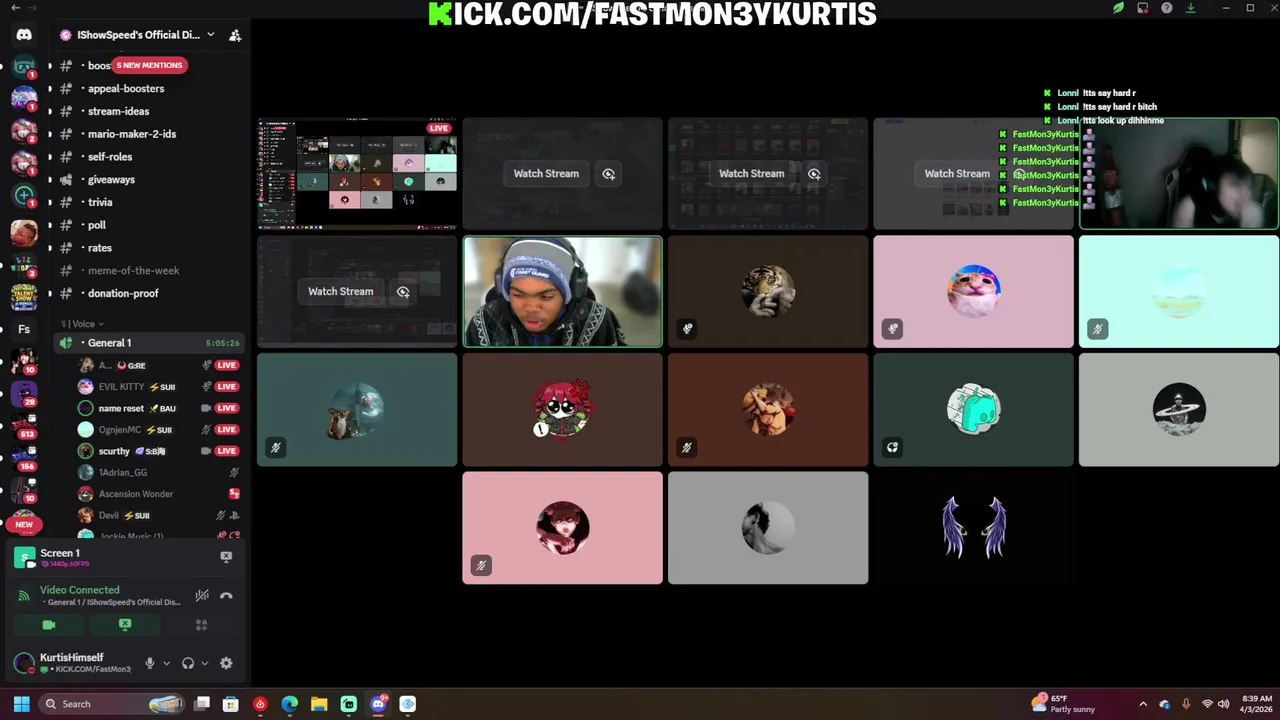Open the activities launcher icon
Viewport: 1280px width, 720px height.
201,625
